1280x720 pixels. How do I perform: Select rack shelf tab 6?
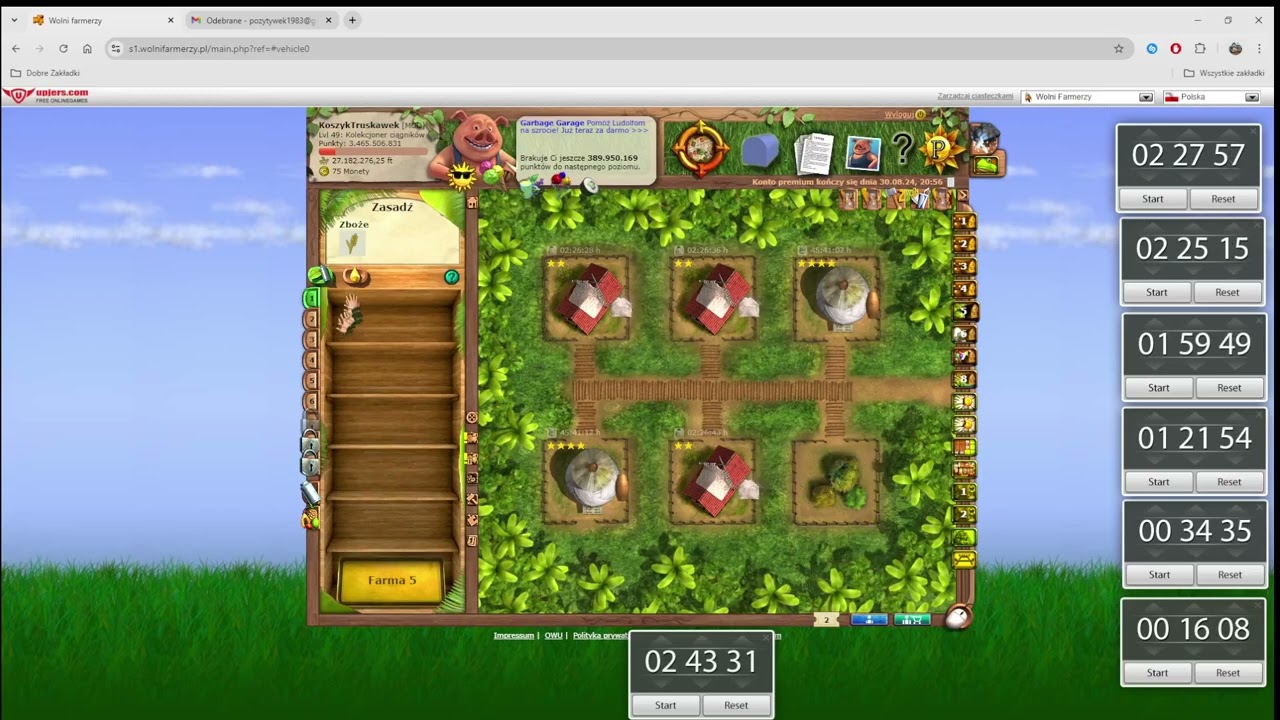pos(311,401)
